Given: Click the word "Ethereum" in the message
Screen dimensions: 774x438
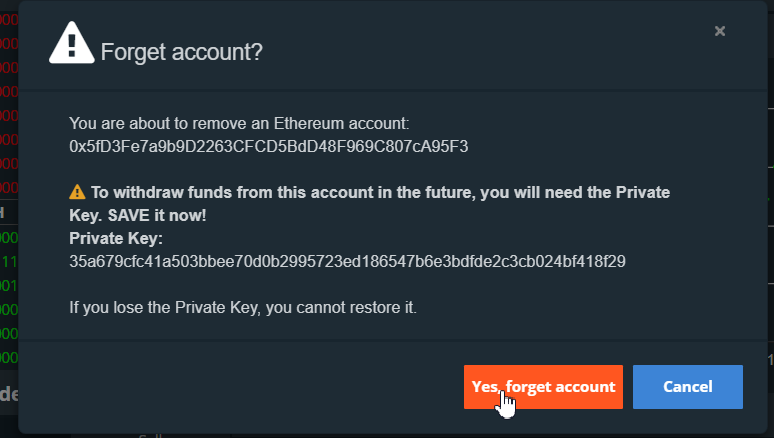Looking at the screenshot, I should pyautogui.click(x=306, y=123).
